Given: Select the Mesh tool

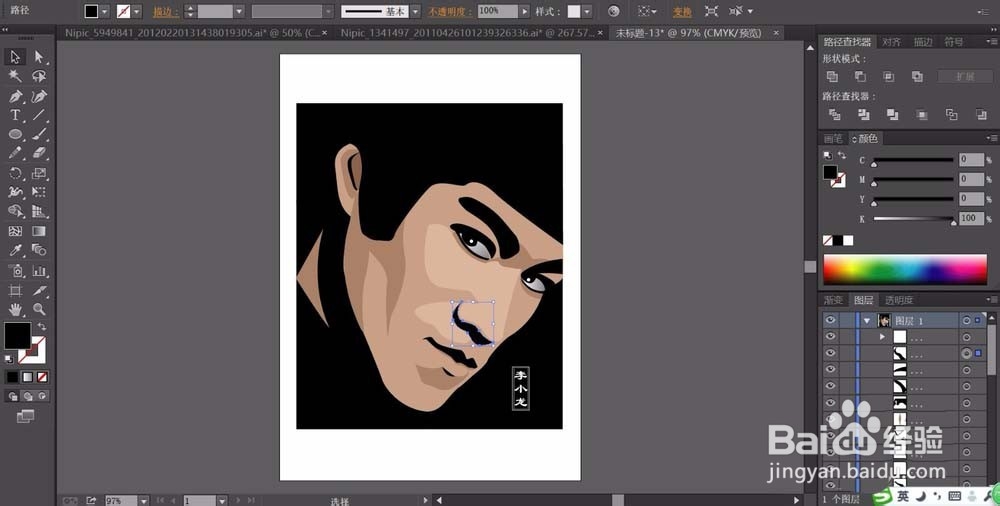Looking at the screenshot, I should tap(15, 231).
